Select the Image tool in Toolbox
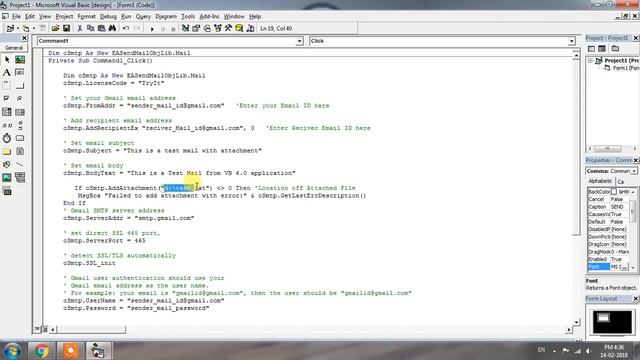Screen dimensions: 640x360 pos(7,178)
